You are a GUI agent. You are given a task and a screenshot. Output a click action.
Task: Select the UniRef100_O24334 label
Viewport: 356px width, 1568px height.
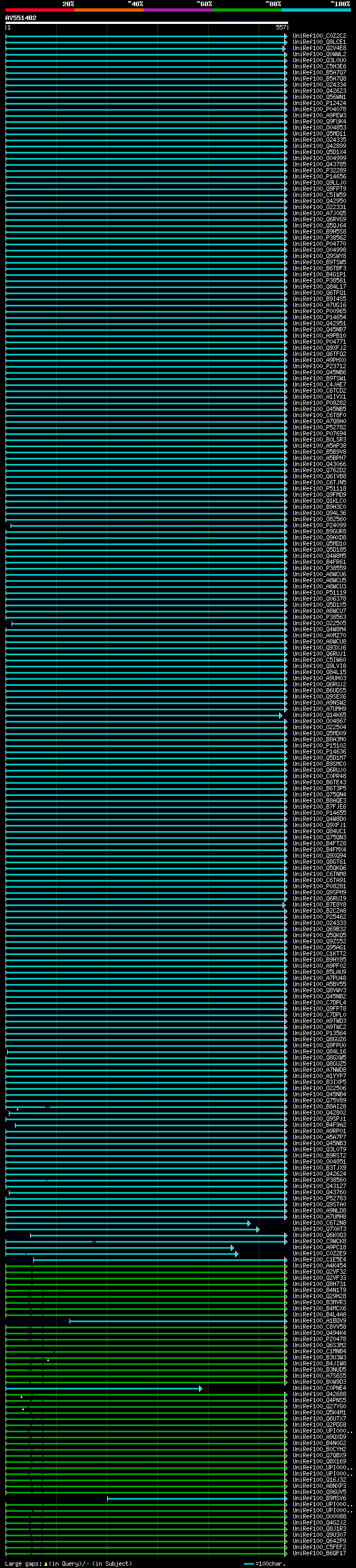(x=319, y=85)
